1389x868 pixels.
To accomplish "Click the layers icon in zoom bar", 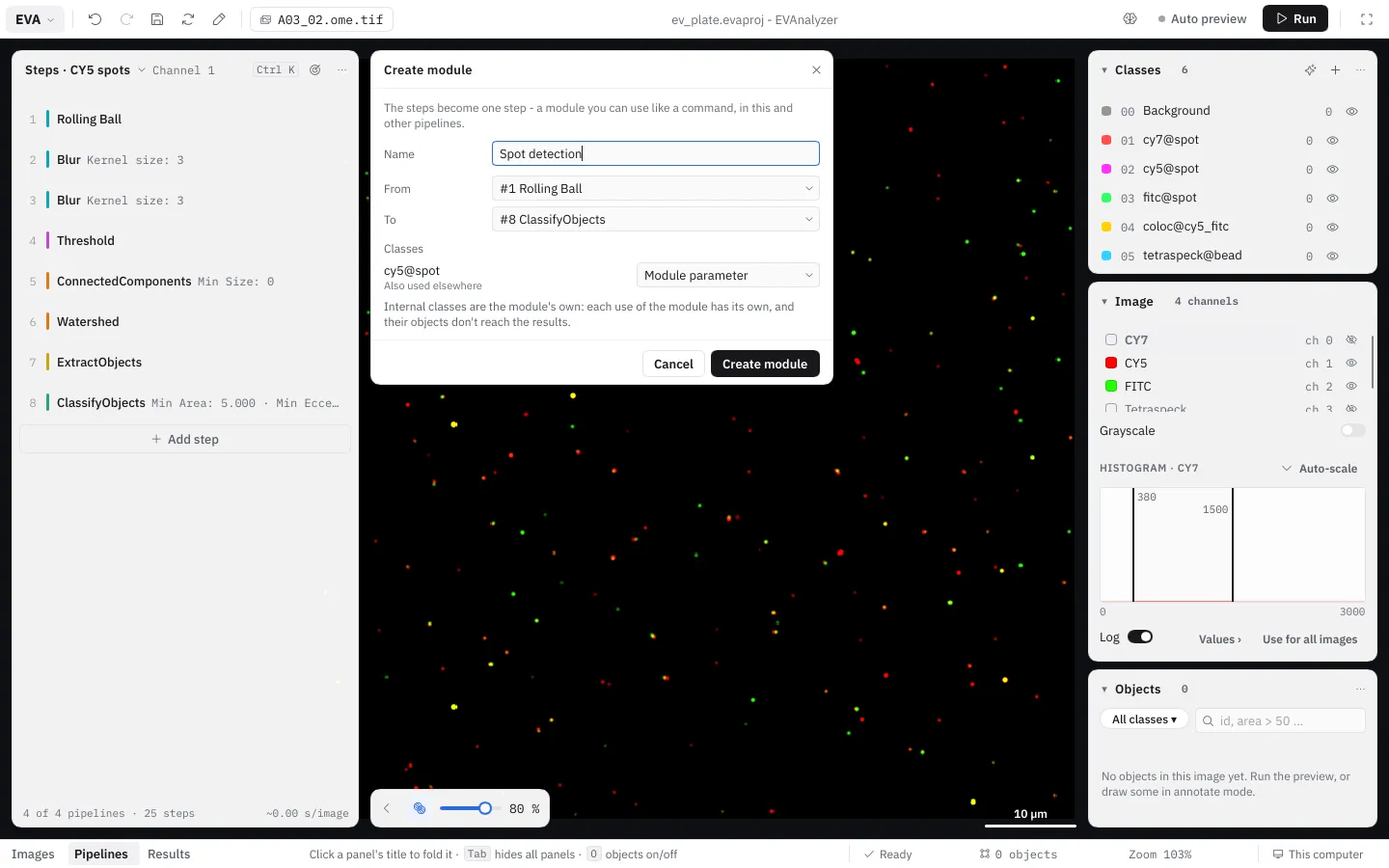I will [420, 808].
